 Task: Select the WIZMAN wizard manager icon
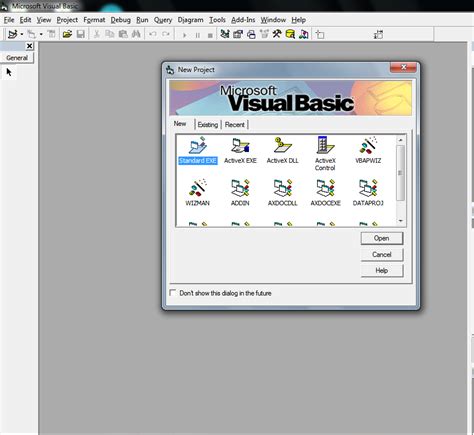coord(197,193)
